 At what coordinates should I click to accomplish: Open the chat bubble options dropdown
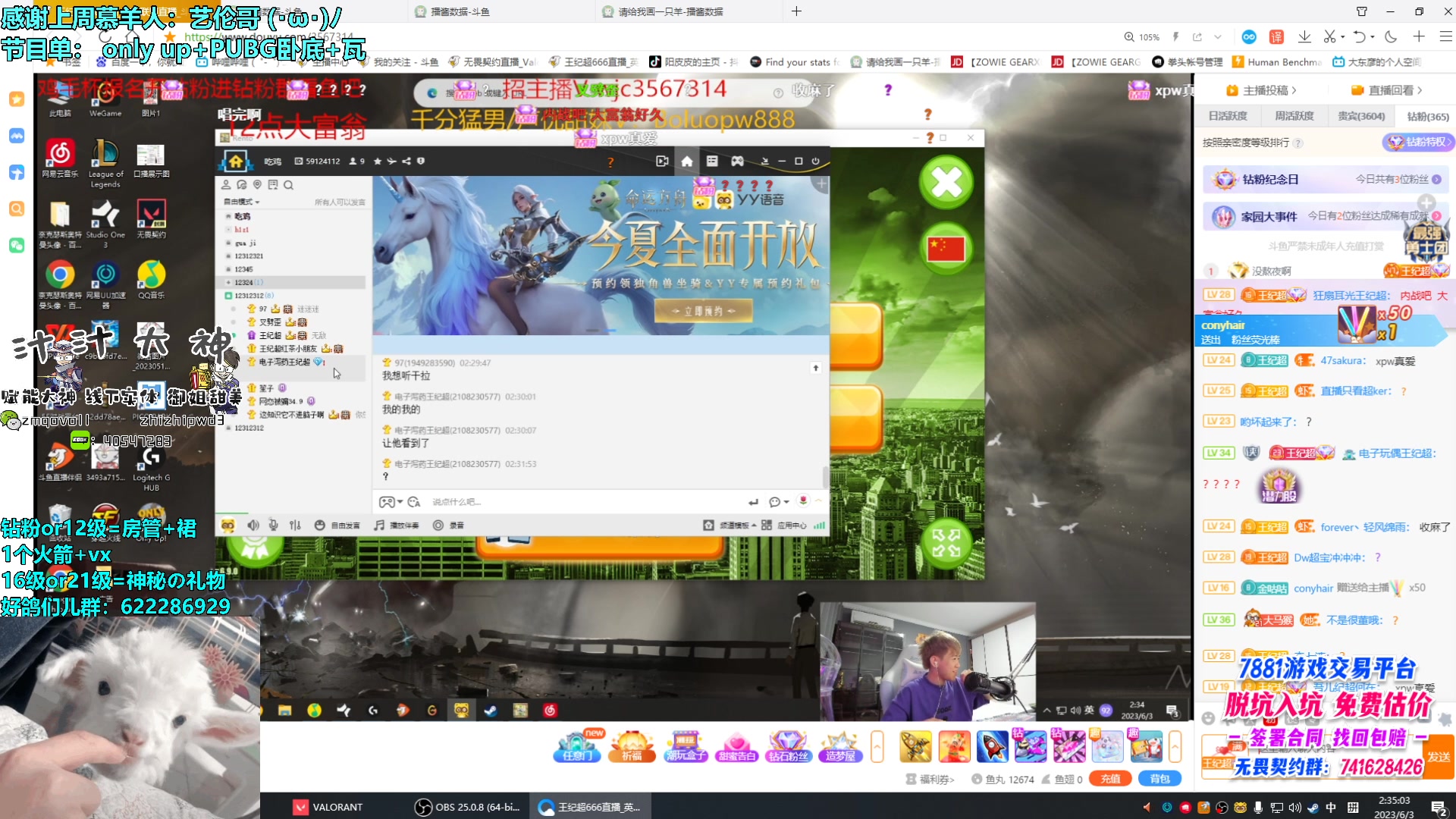(786, 502)
